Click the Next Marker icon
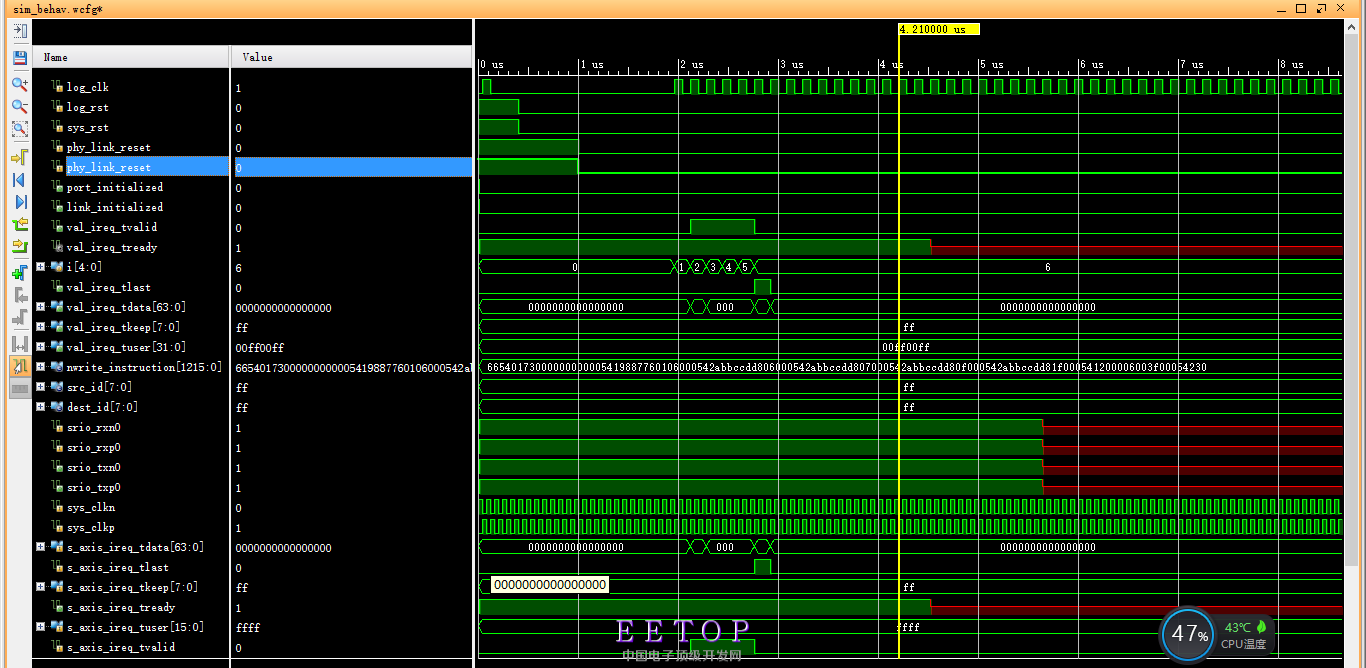The image size is (1366, 668). (19, 317)
